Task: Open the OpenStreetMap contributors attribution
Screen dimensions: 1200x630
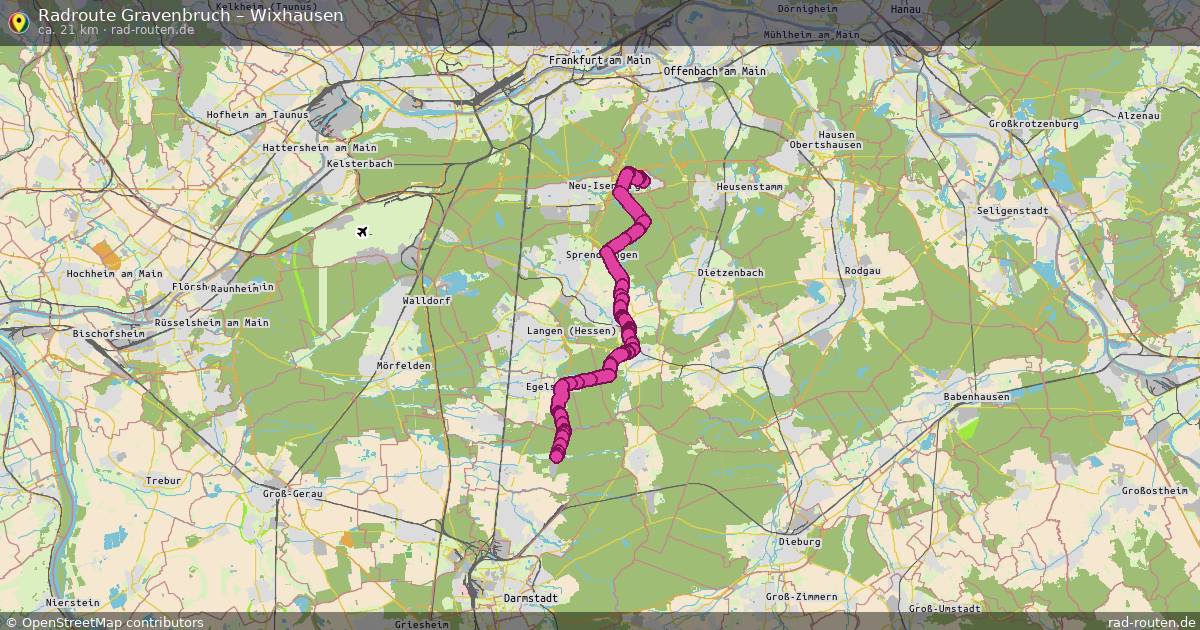Action: (x=112, y=622)
